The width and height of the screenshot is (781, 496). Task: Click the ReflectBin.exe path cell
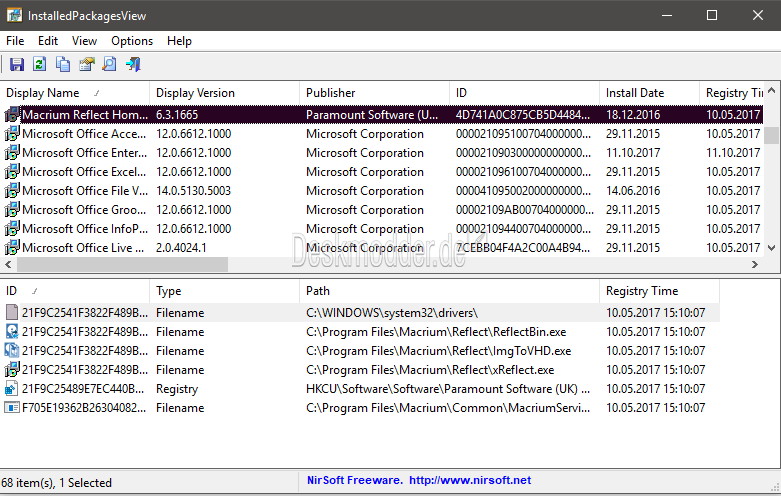[436, 332]
